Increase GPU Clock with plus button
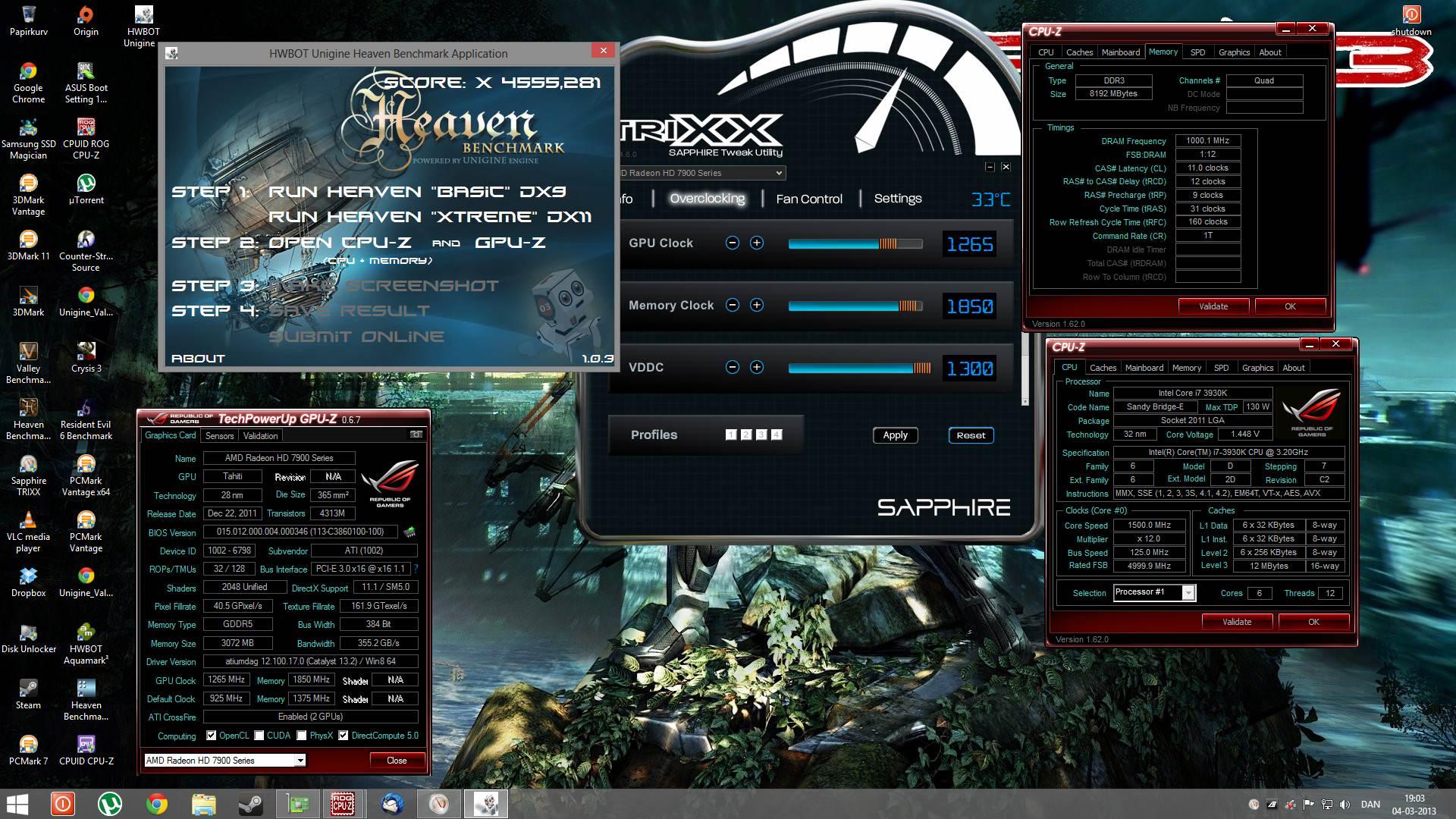 756,243
